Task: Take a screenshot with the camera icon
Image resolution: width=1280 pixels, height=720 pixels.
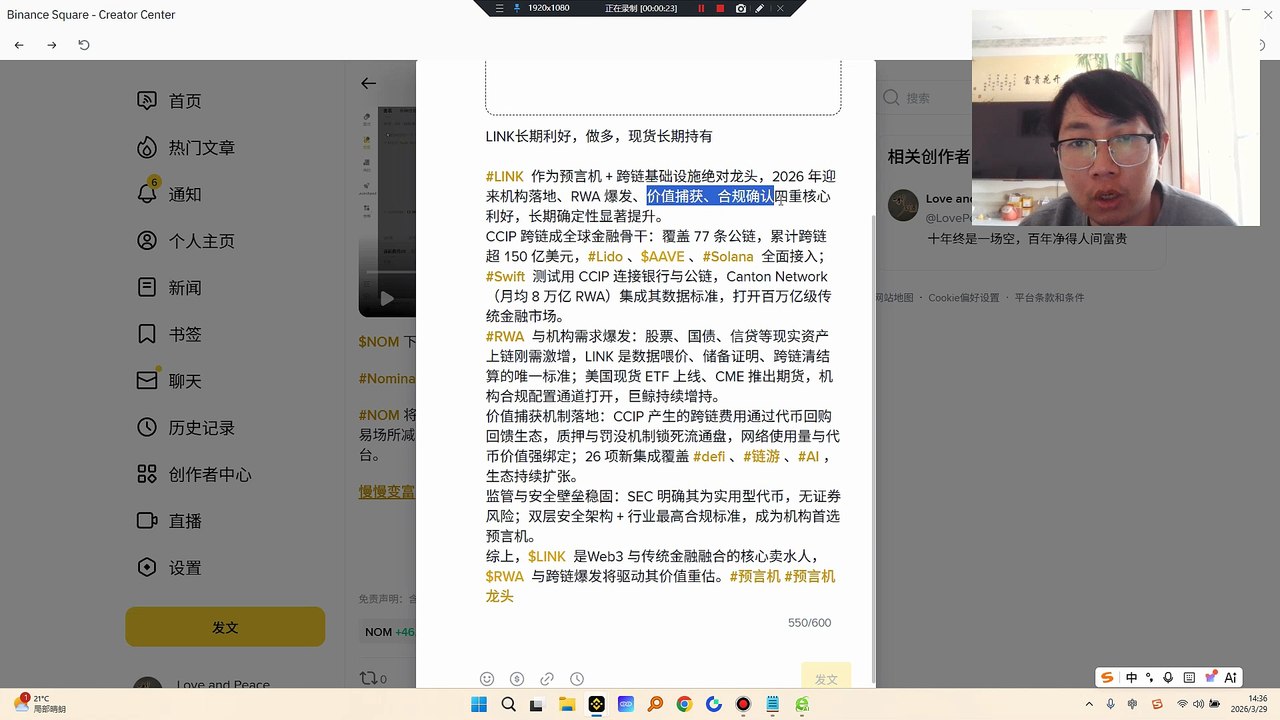Action: coord(740,8)
